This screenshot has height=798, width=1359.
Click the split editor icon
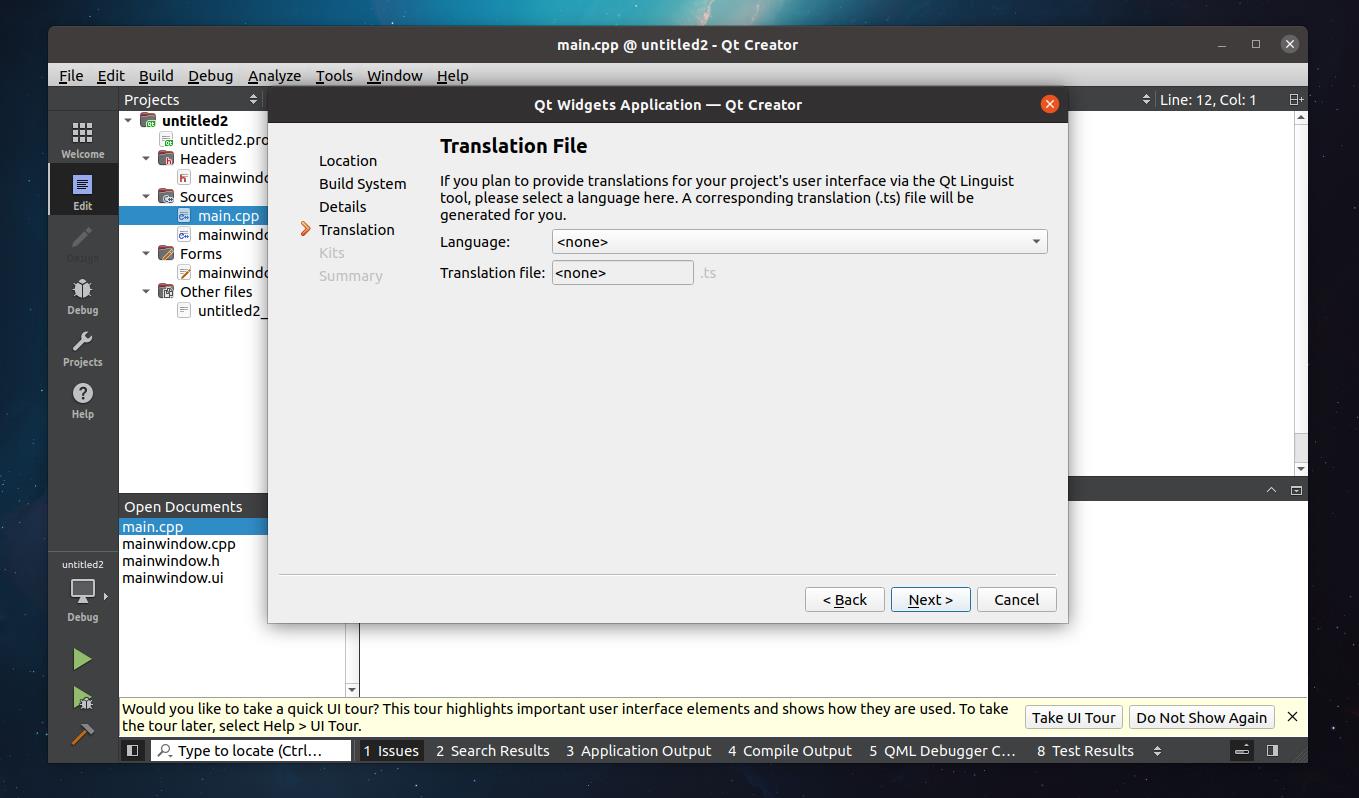click(x=1295, y=99)
